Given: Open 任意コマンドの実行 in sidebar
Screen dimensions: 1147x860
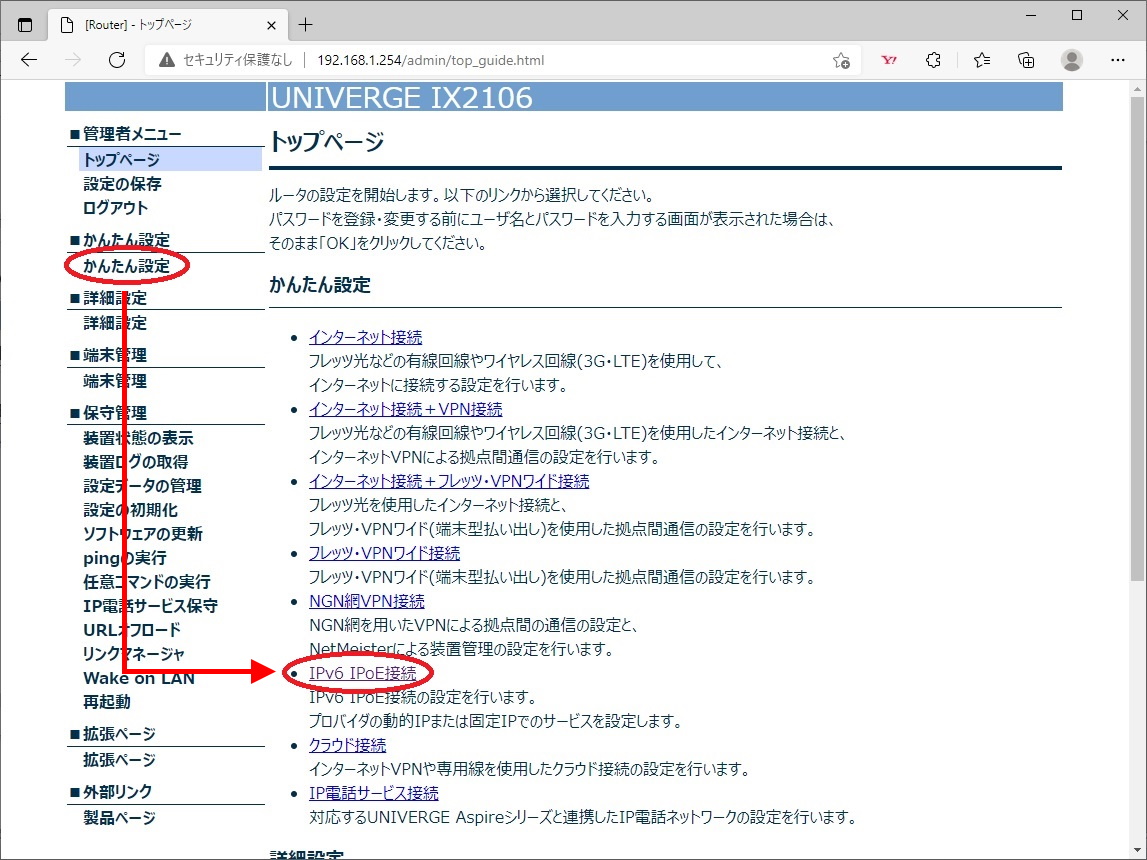Looking at the screenshot, I should [147, 582].
